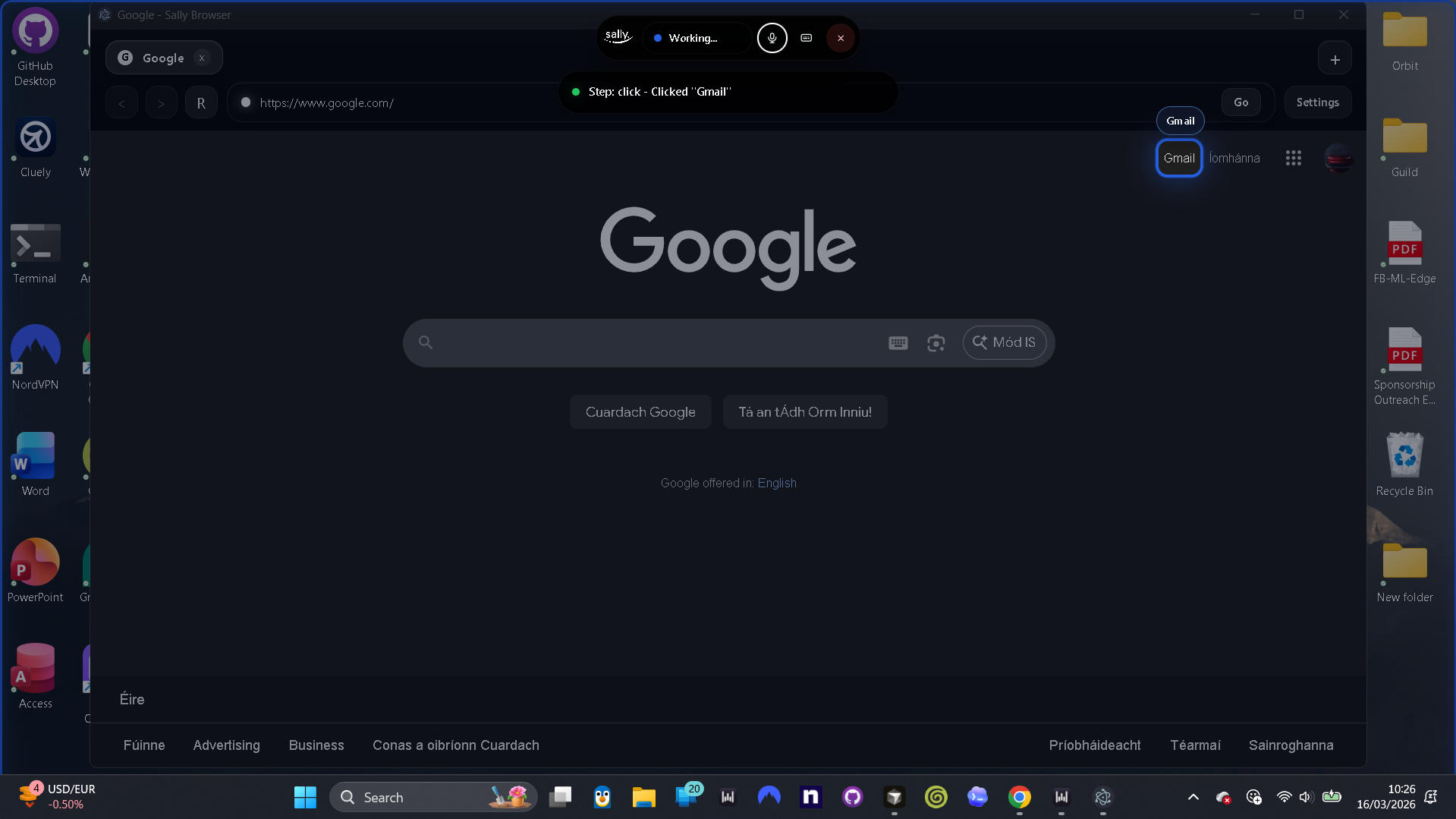Open the Windows Start menu
This screenshot has width=1456, height=819.
[x=305, y=797]
